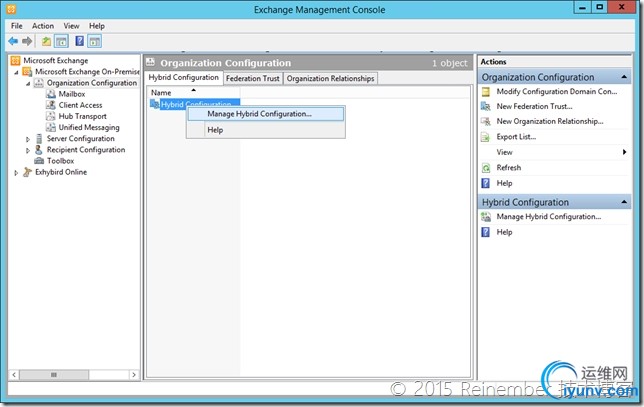The height and width of the screenshot is (407, 644).
Task: Click the blue Help toolbar icon
Action: pyautogui.click(x=80, y=41)
